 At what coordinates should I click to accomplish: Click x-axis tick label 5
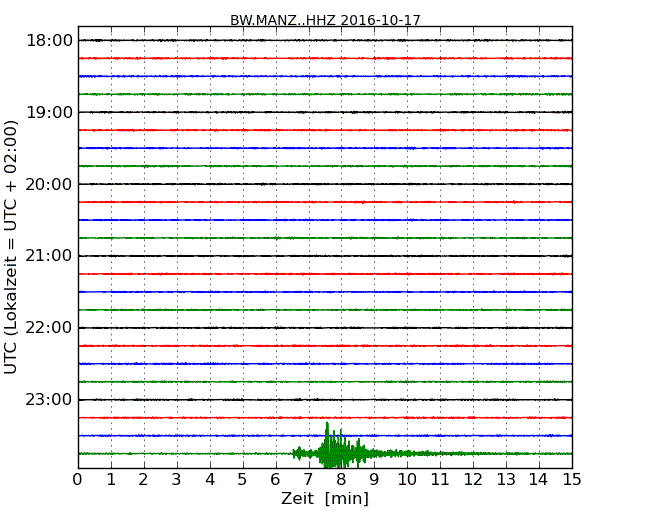tap(243, 480)
